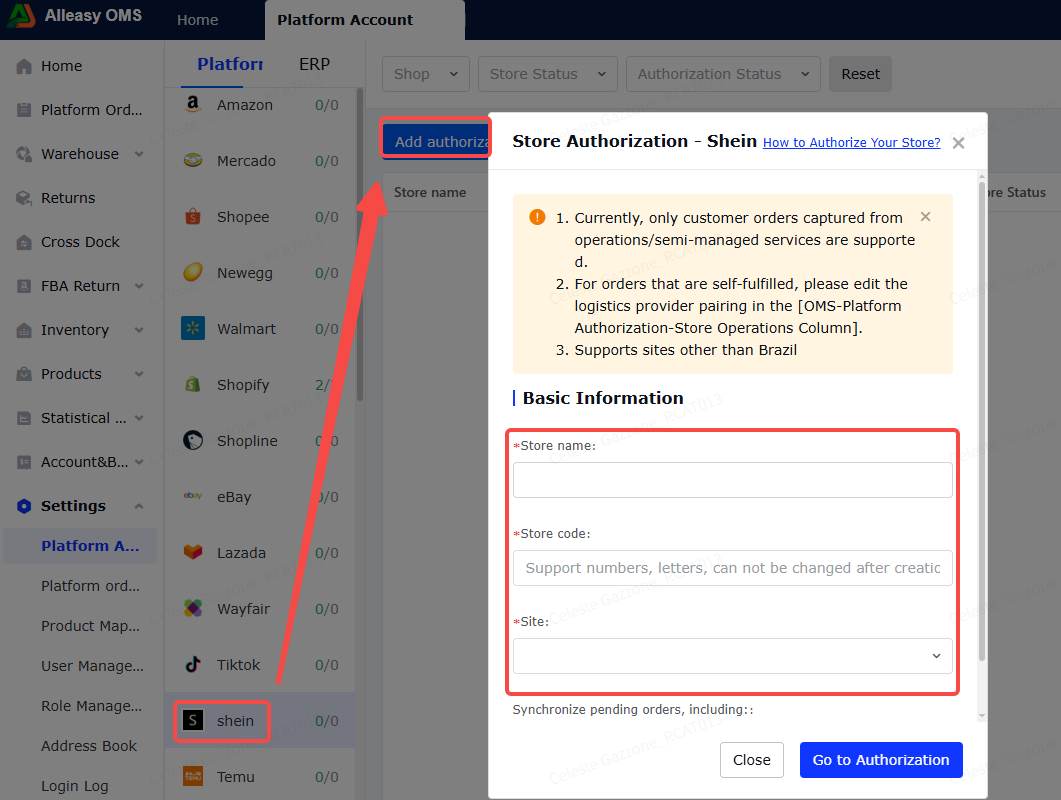This screenshot has width=1061, height=800.
Task: Select the Mercado platform icon
Action: coord(193,160)
